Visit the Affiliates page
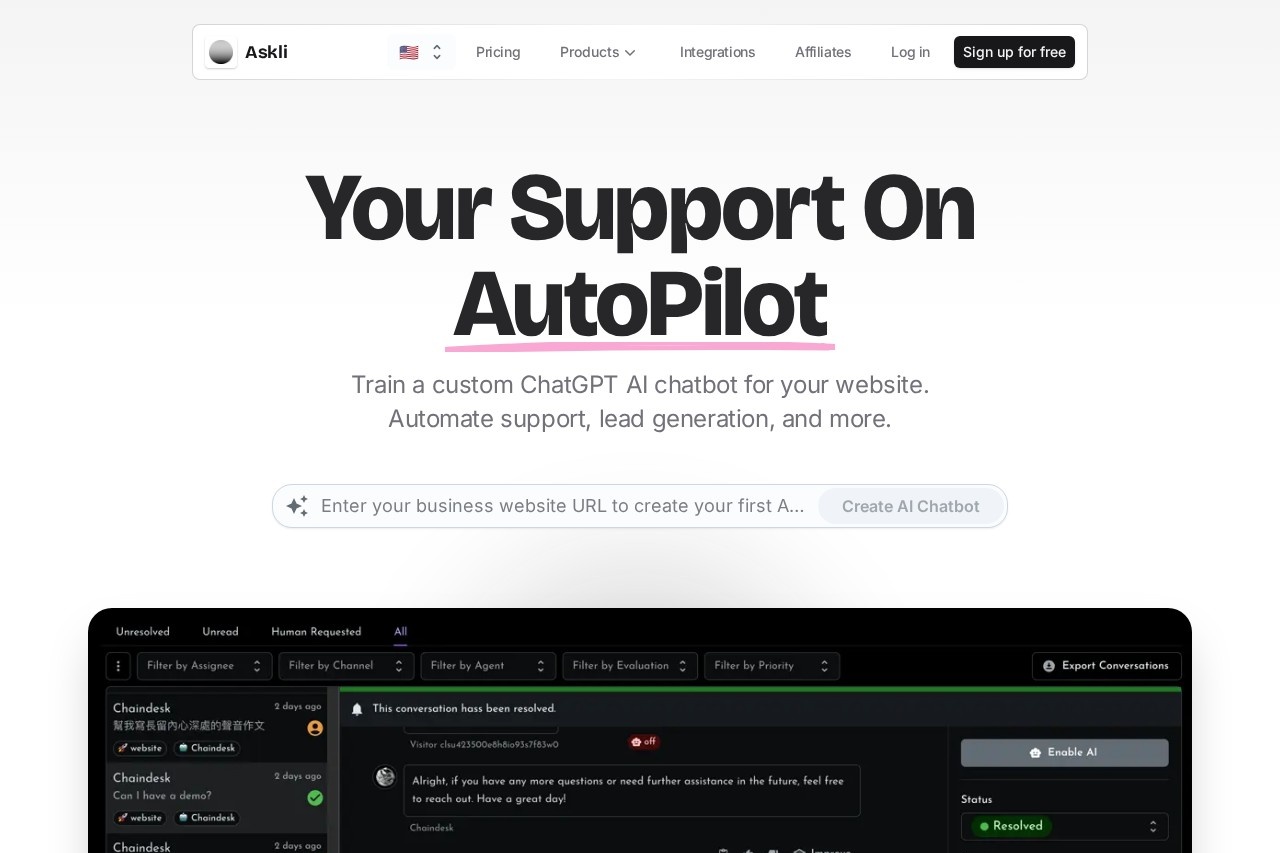This screenshot has height=853, width=1280. pos(823,52)
